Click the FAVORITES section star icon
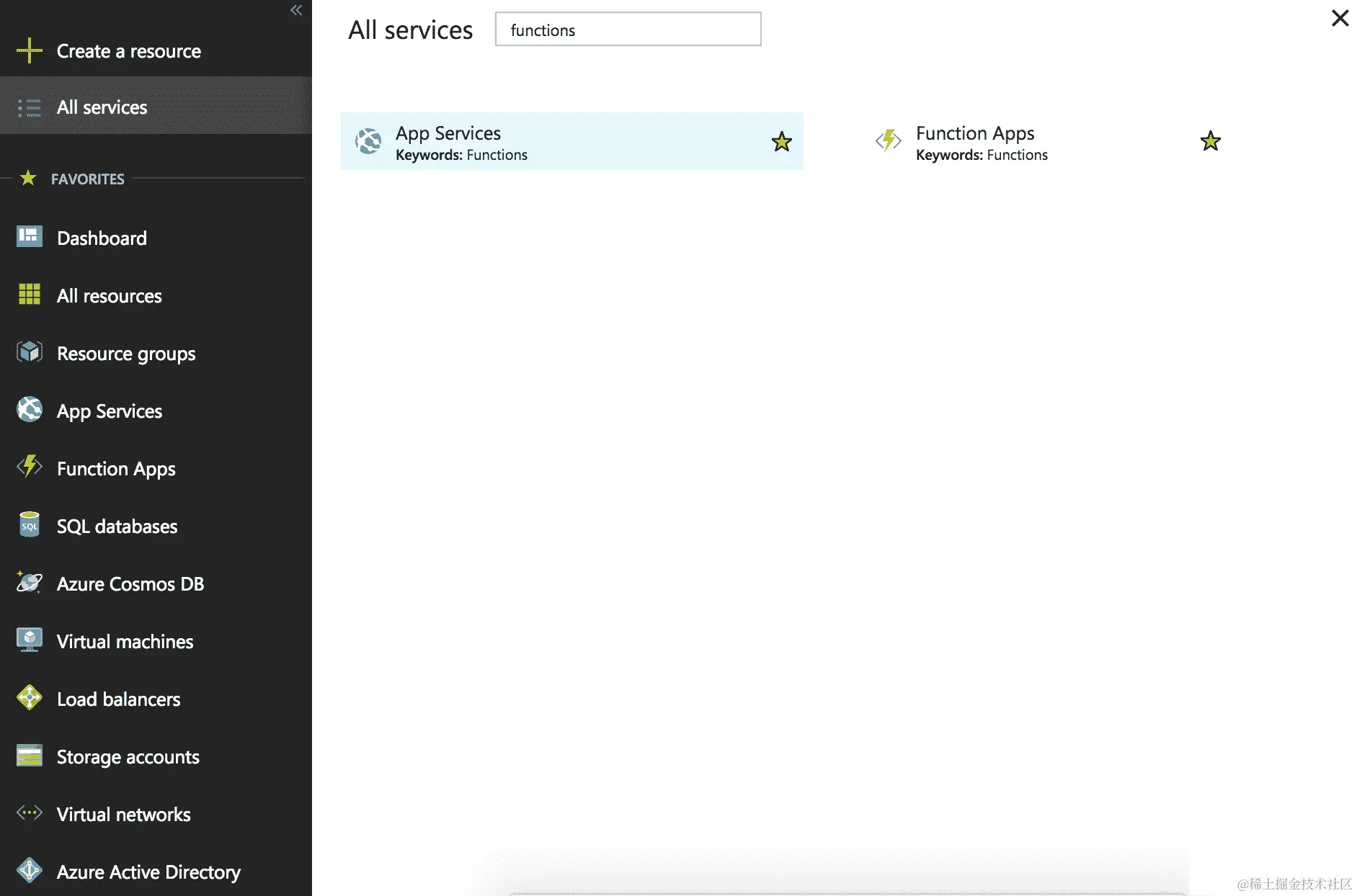The width and height of the screenshot is (1357, 896). (x=28, y=177)
